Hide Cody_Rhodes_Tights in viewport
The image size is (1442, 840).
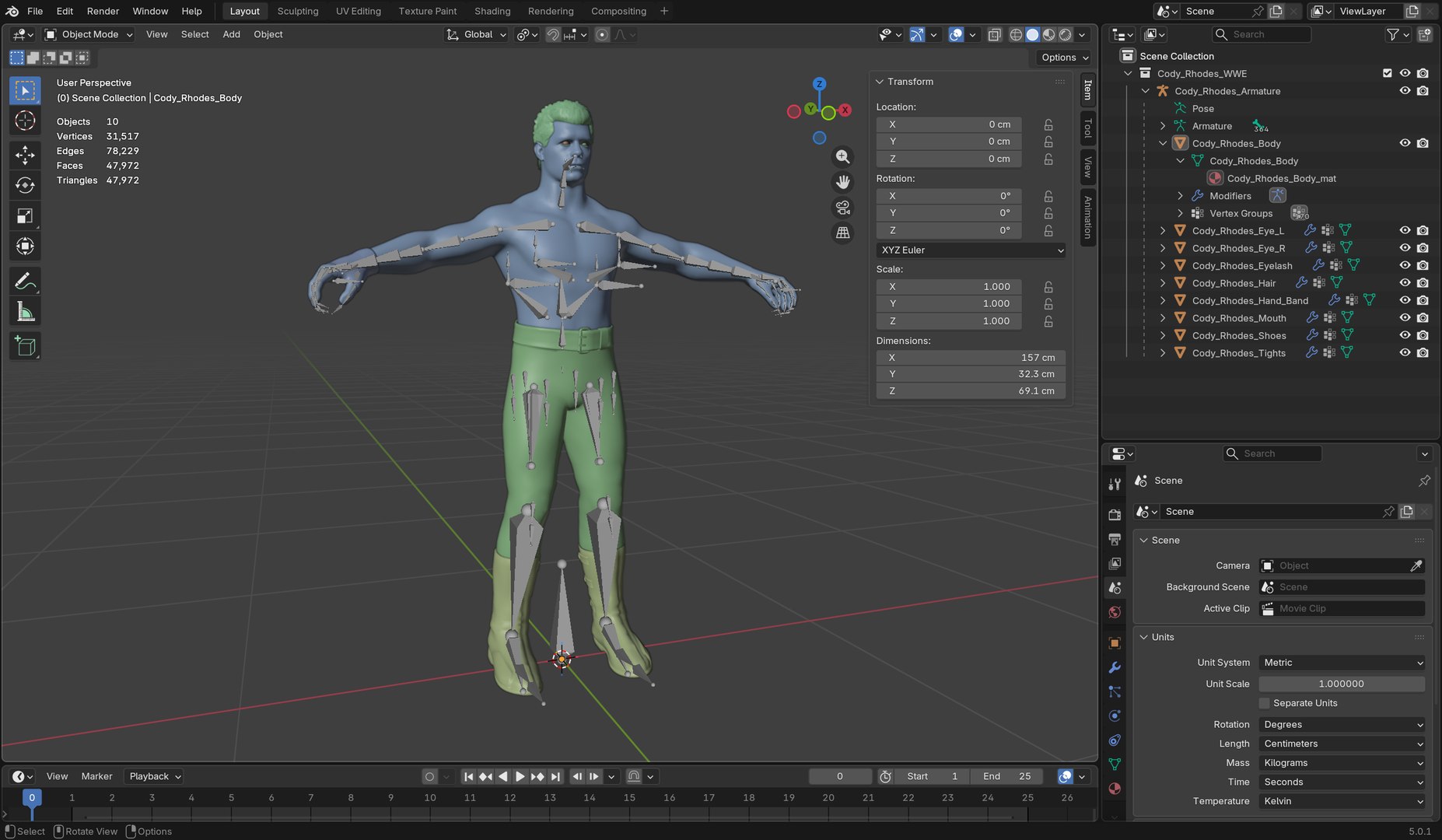(x=1405, y=353)
